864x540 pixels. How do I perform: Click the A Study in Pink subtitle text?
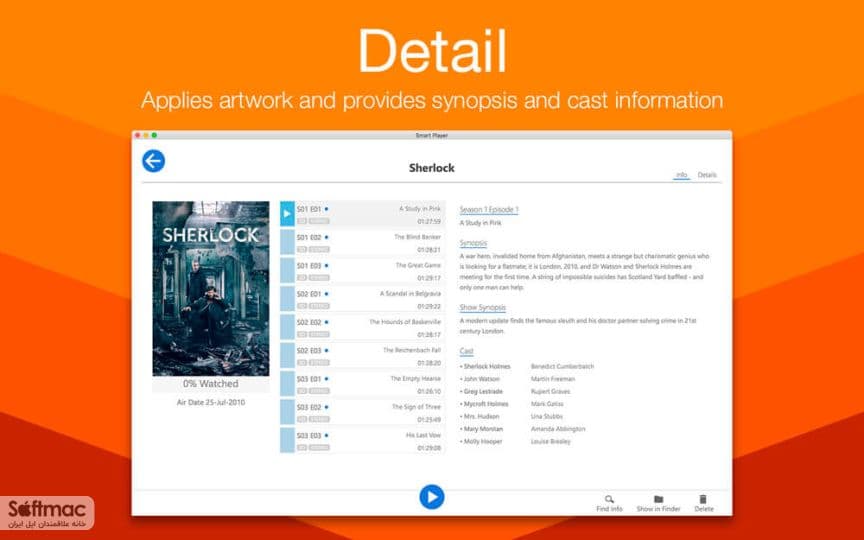(480, 223)
